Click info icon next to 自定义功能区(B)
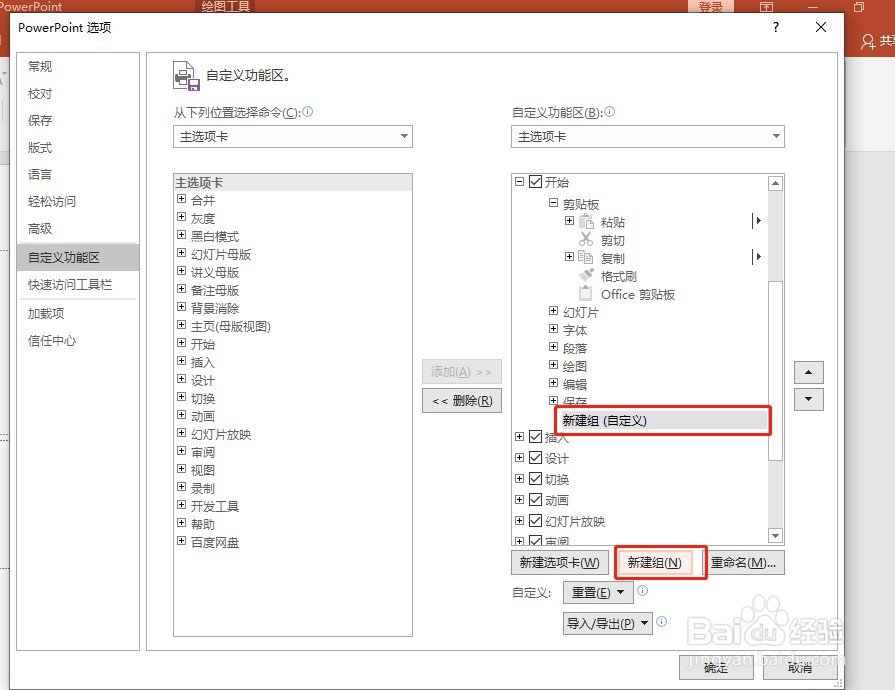The width and height of the screenshot is (895, 690). [610, 112]
